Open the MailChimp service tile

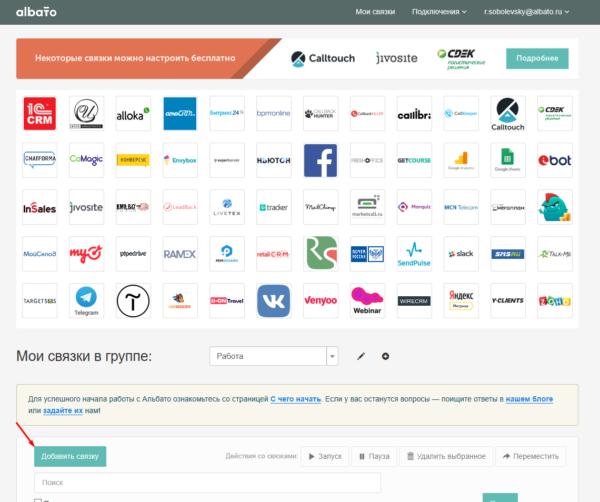click(320, 207)
